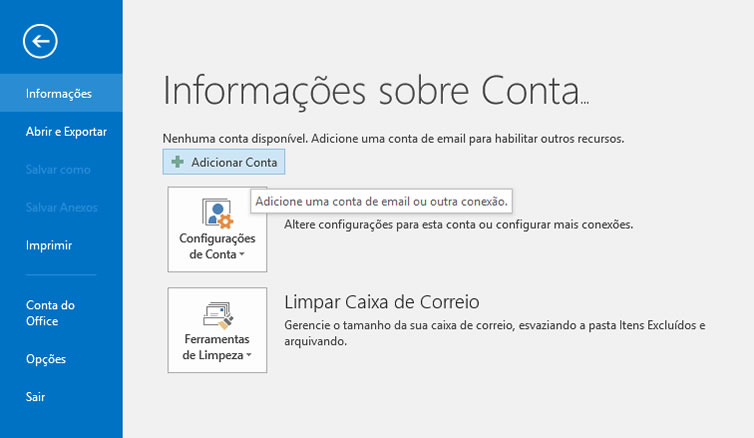The image size is (754, 438).
Task: Click the Limpar Caixa de Correio heading
Action: [x=382, y=302]
